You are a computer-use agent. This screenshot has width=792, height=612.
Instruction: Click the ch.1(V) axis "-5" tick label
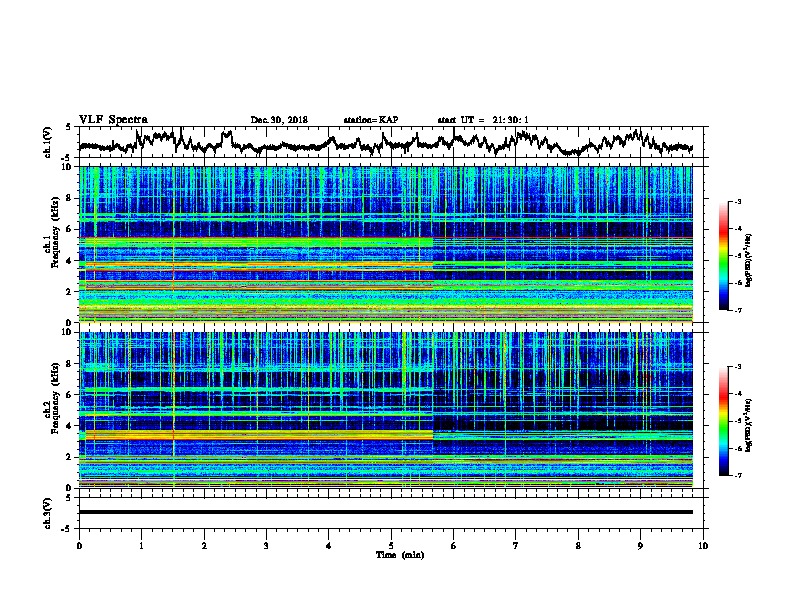pos(67,158)
